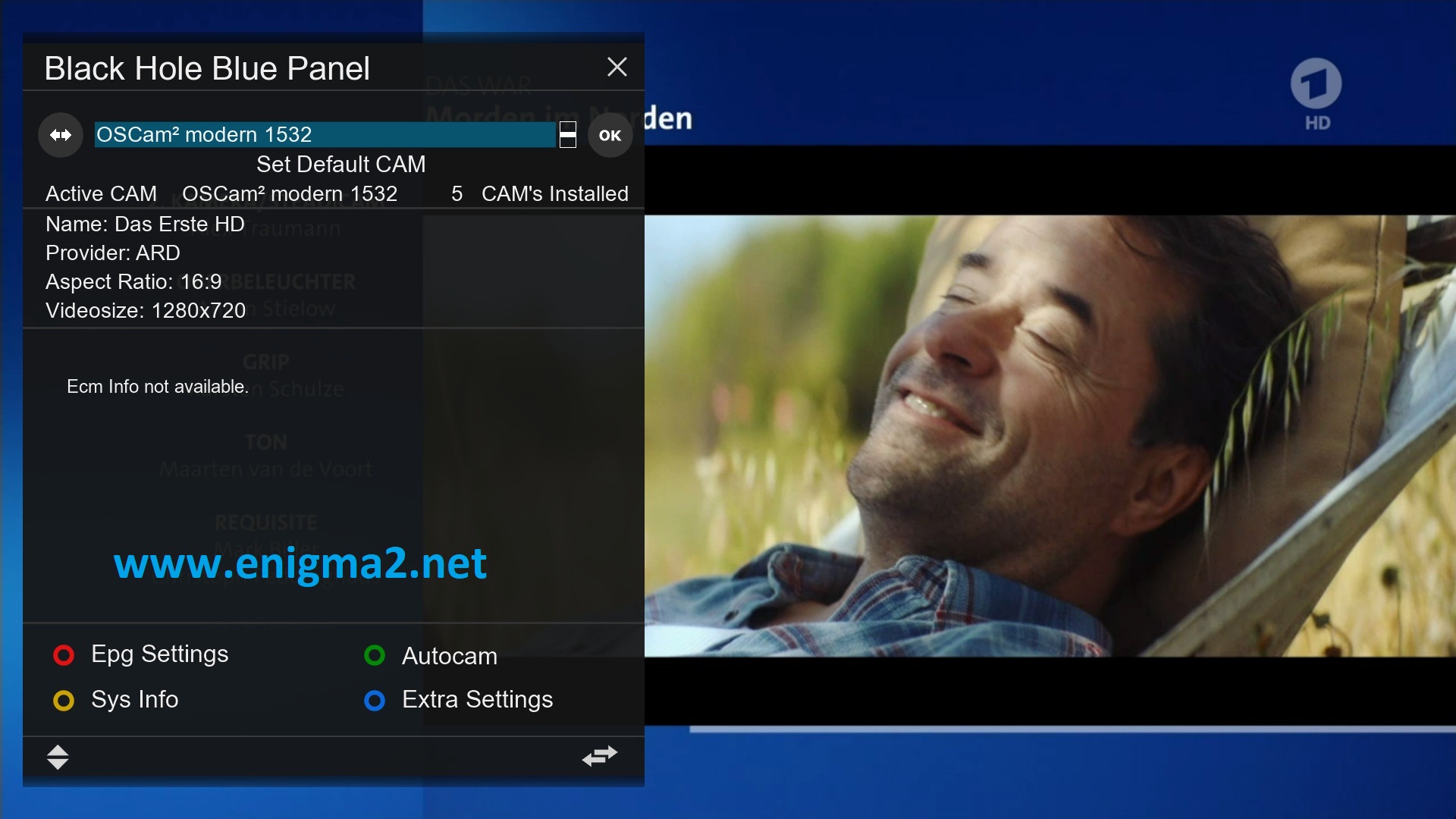Open Epg Settings
The image size is (1456, 819).
point(159,654)
